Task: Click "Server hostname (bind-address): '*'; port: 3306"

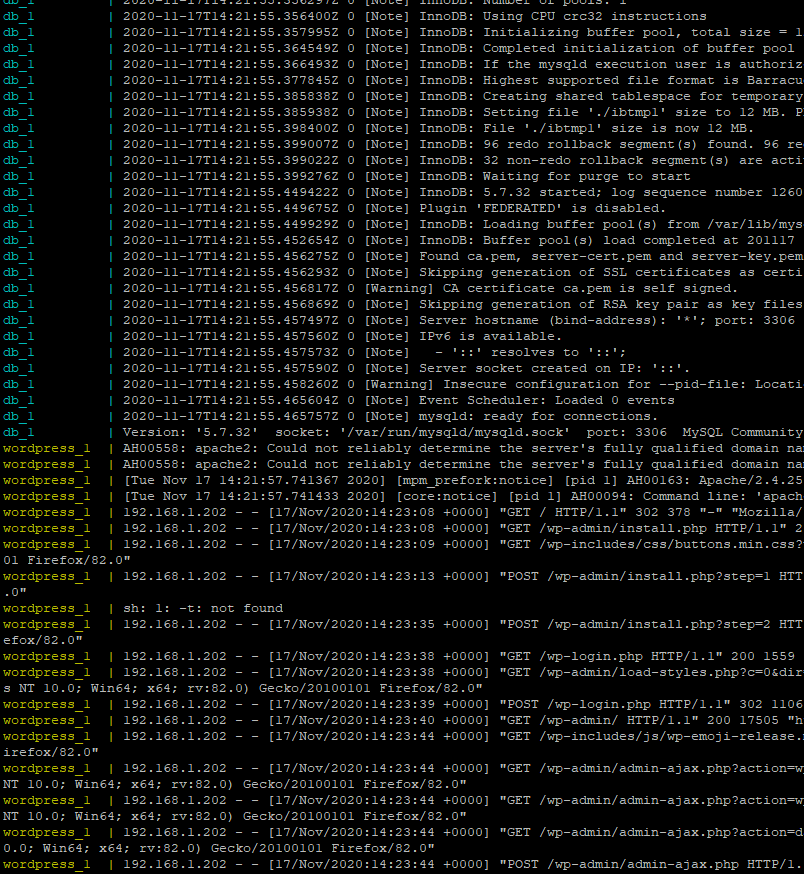Action: [x=607, y=321]
